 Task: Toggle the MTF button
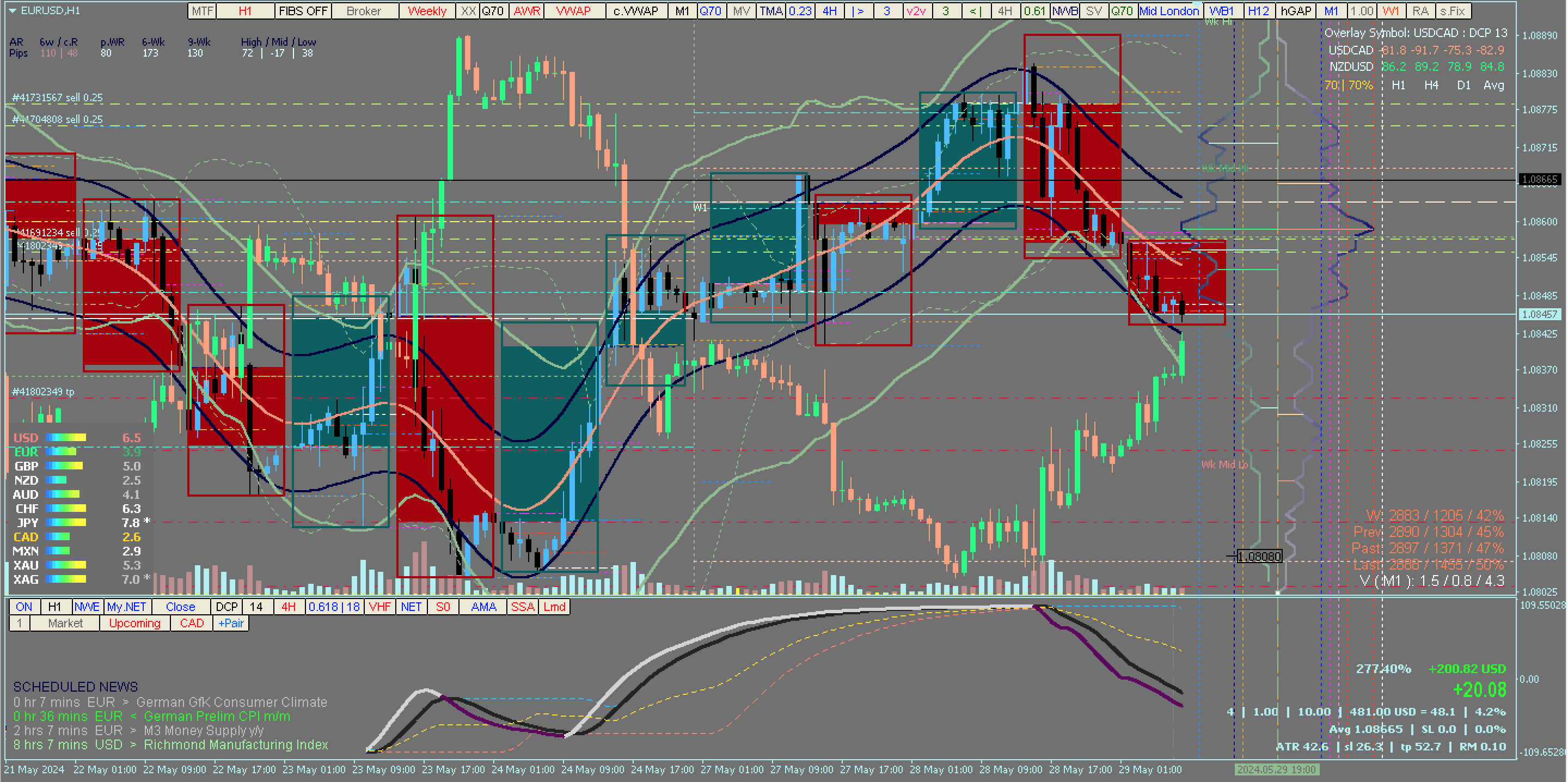[202, 11]
